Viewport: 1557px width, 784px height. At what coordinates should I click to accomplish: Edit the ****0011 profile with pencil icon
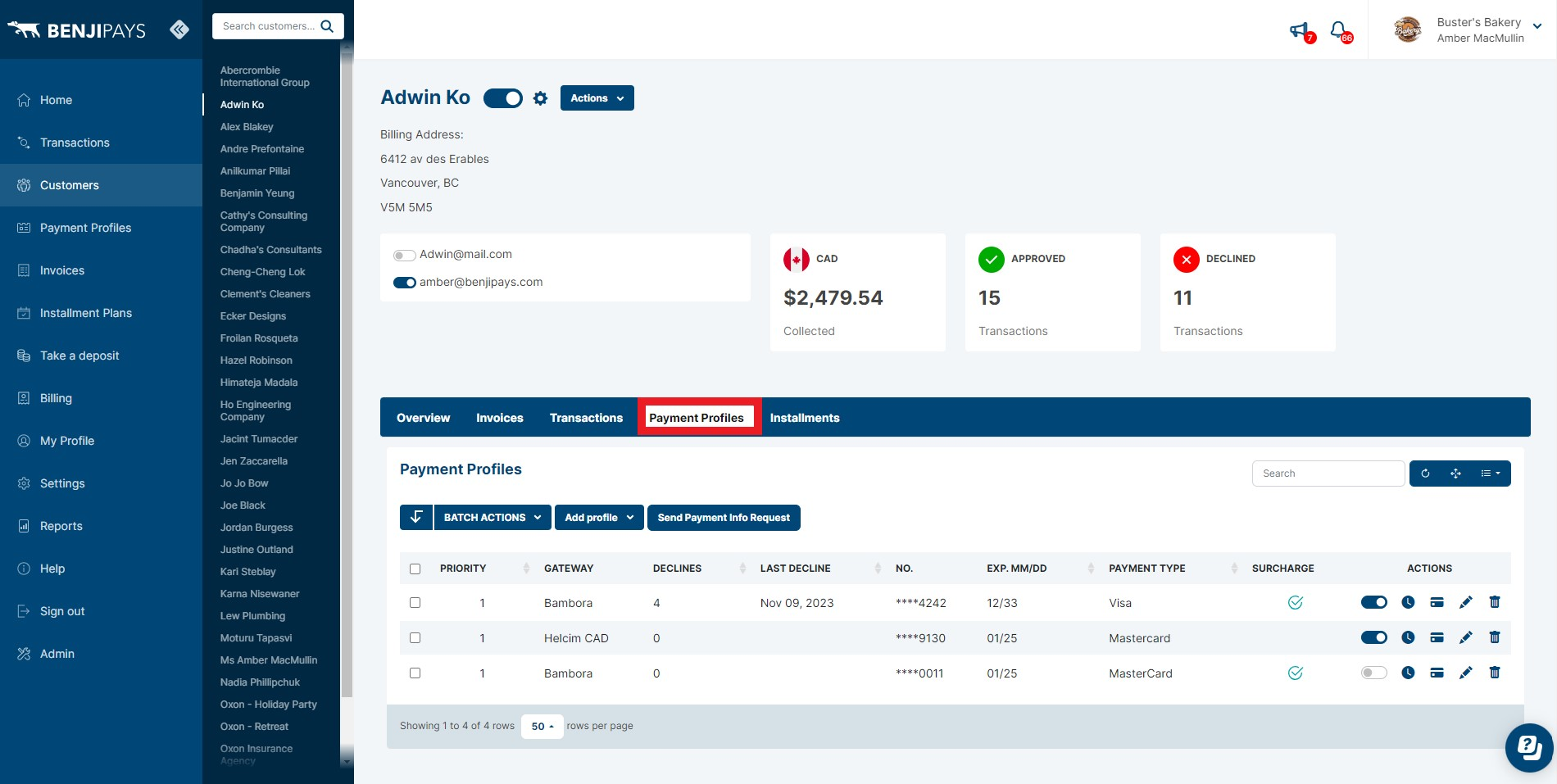tap(1466, 673)
